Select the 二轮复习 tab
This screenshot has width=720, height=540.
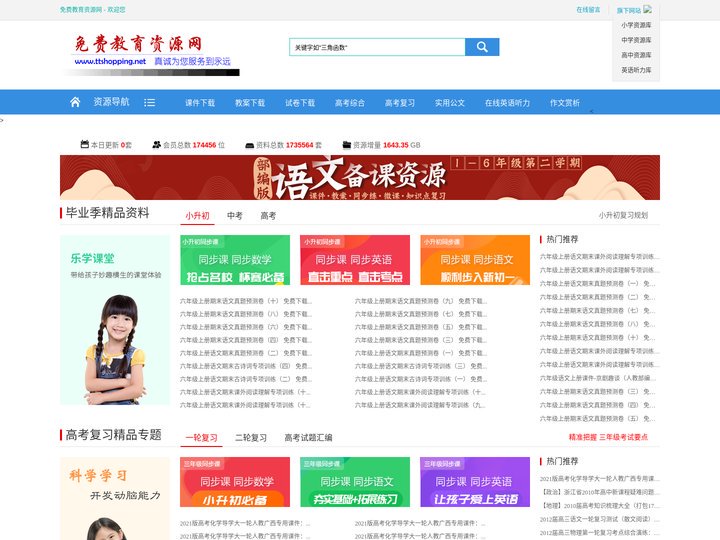[x=251, y=438]
